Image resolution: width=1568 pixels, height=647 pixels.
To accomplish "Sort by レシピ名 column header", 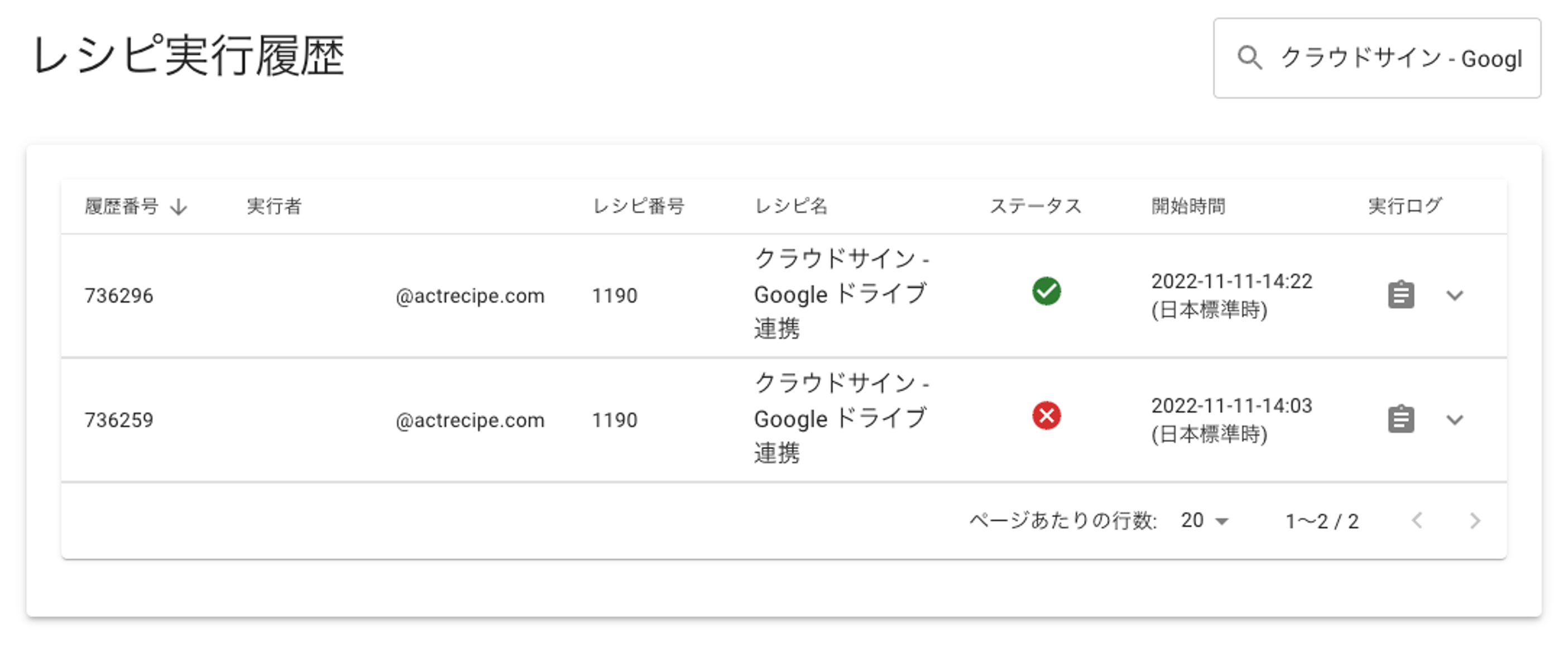I will pos(790,207).
